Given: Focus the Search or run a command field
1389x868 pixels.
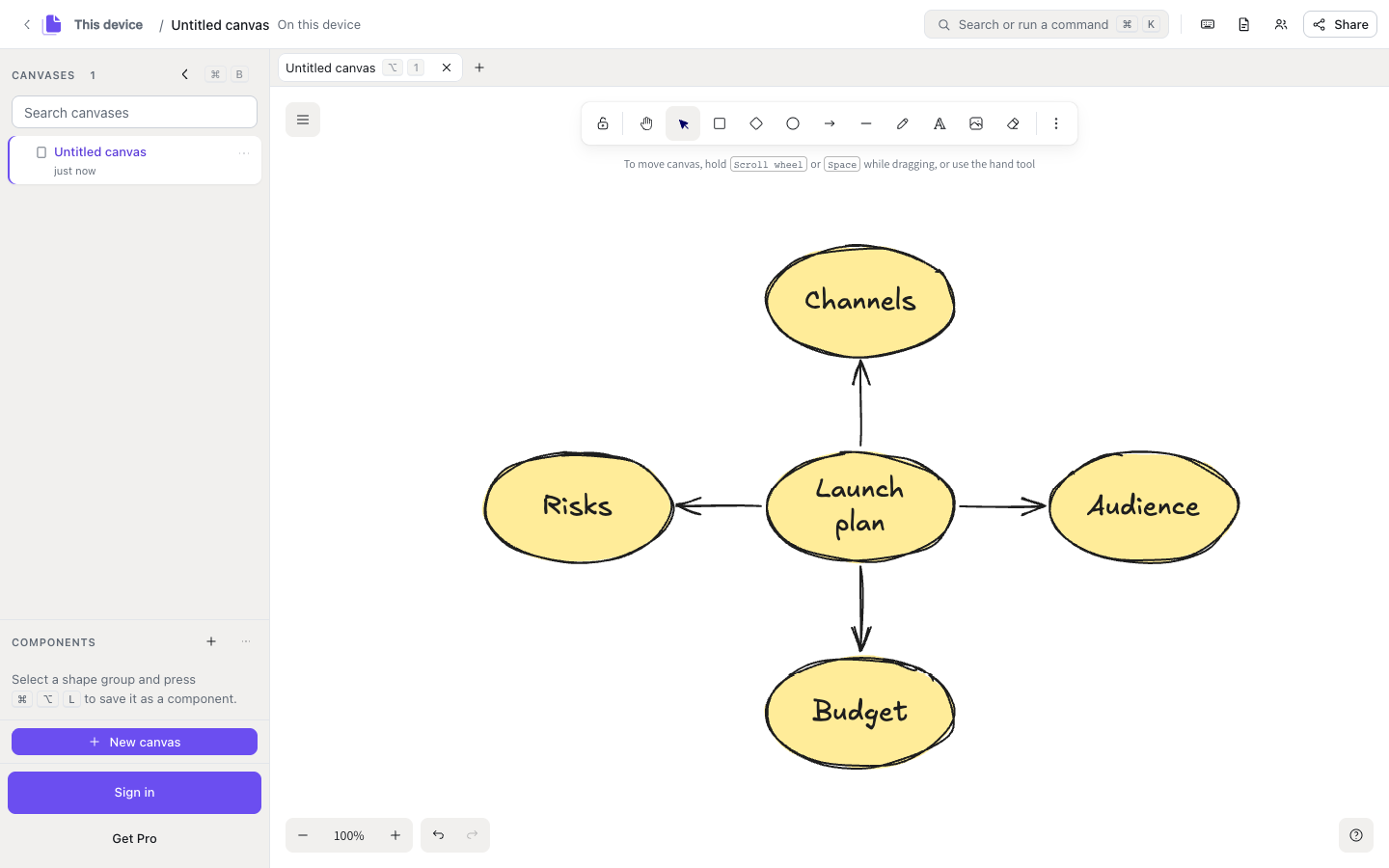Looking at the screenshot, I should point(1047,24).
